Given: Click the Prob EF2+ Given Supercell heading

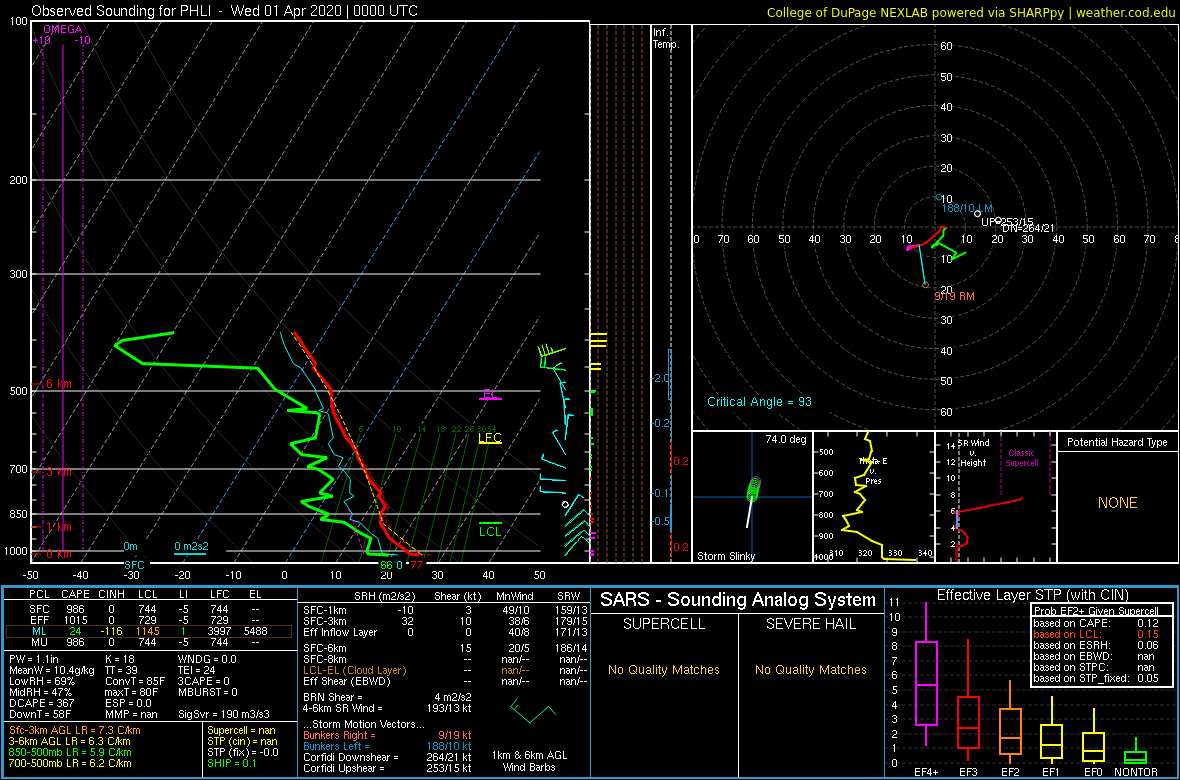Looking at the screenshot, I should click(x=1094, y=611).
